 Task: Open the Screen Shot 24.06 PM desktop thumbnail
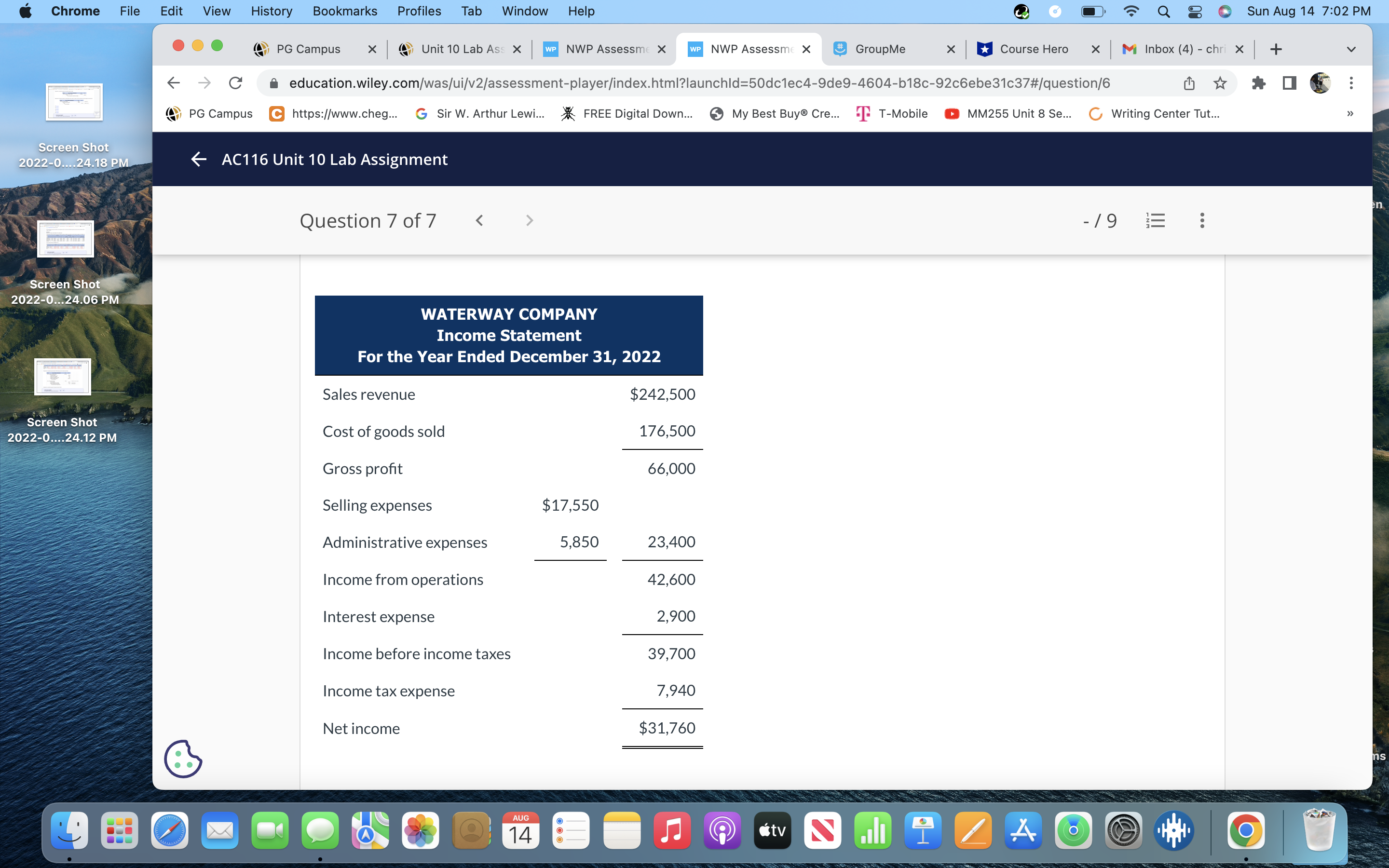(66, 239)
